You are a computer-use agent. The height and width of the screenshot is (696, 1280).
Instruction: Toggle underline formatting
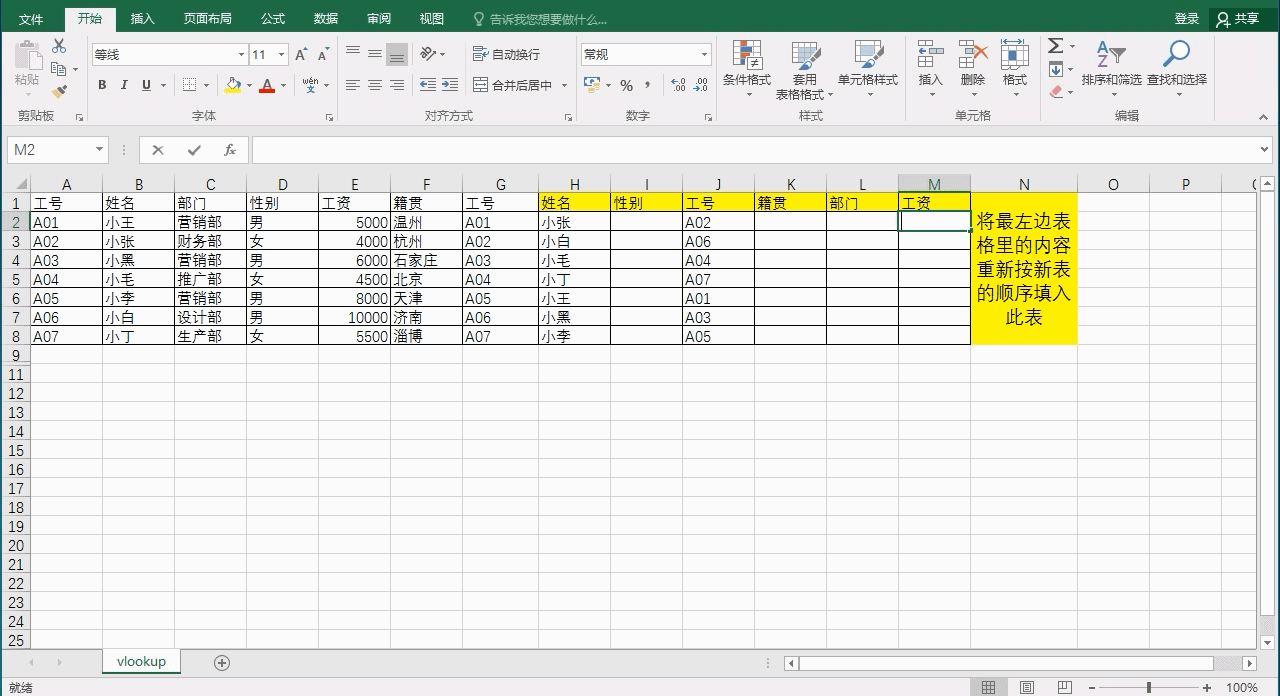pos(147,85)
